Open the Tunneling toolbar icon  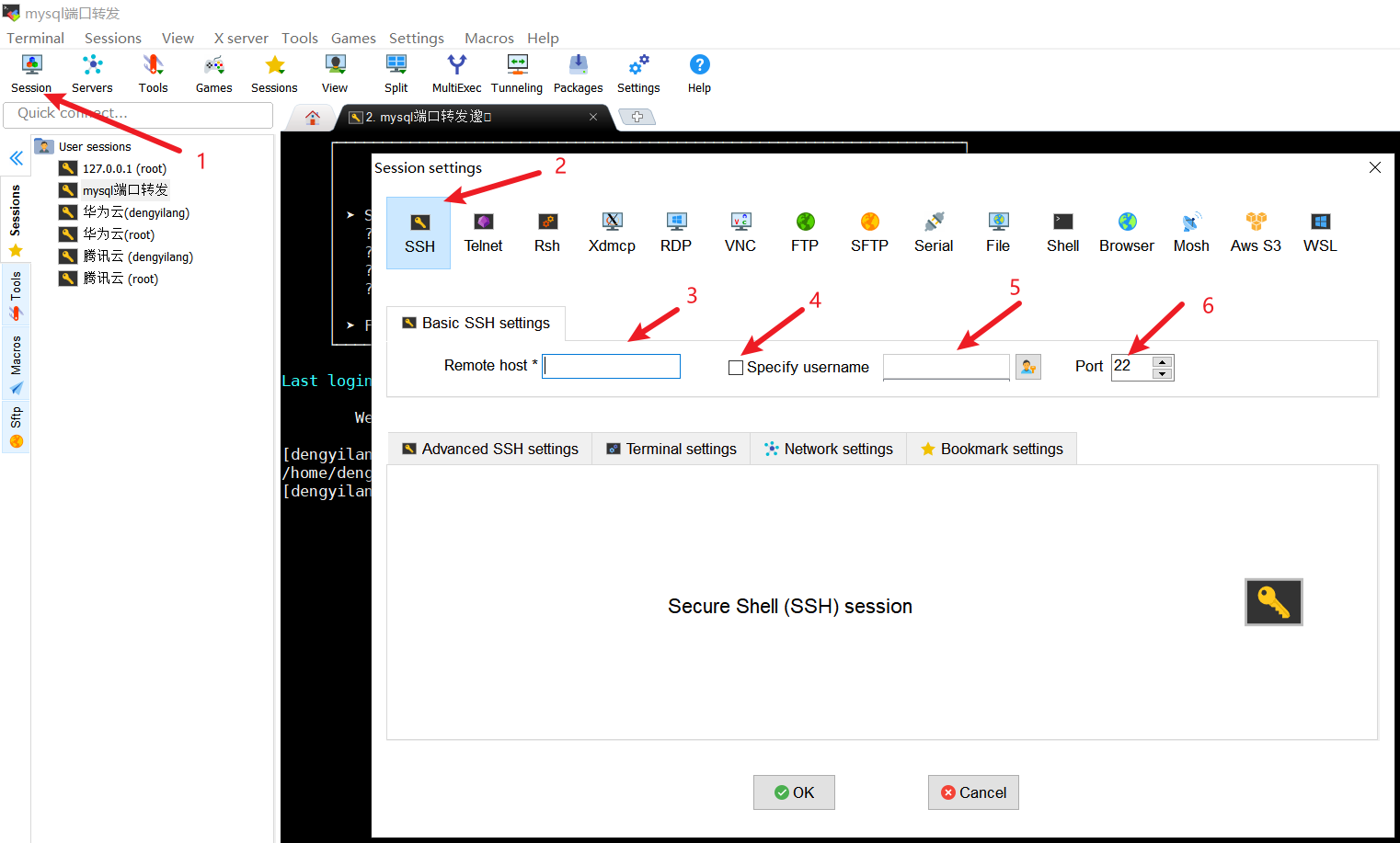[x=517, y=74]
